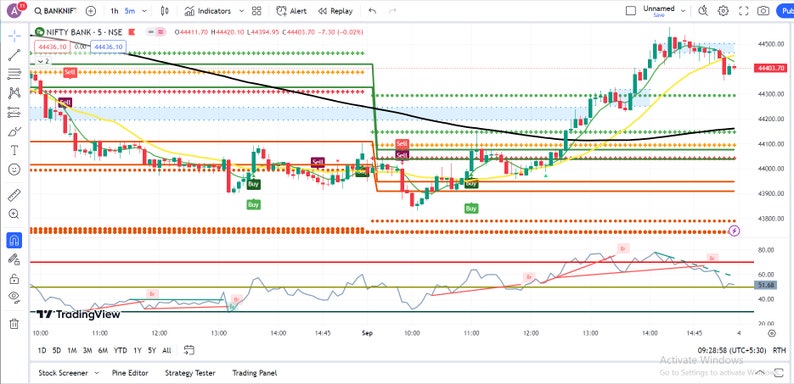
Task: Select the 5m timeframe
Action: point(130,11)
